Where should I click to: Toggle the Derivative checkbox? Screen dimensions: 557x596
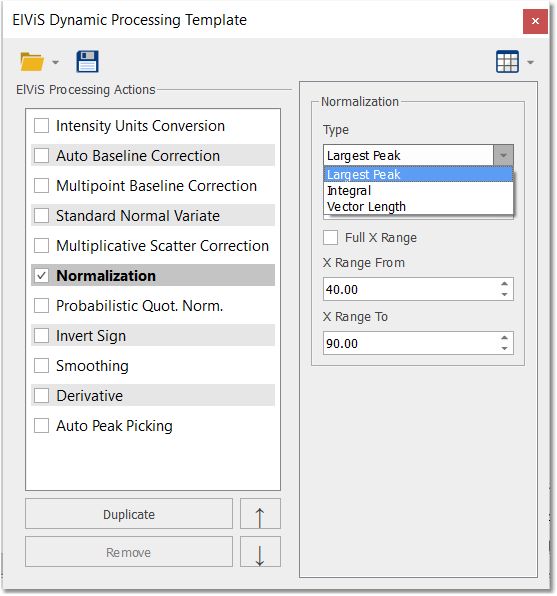41,396
